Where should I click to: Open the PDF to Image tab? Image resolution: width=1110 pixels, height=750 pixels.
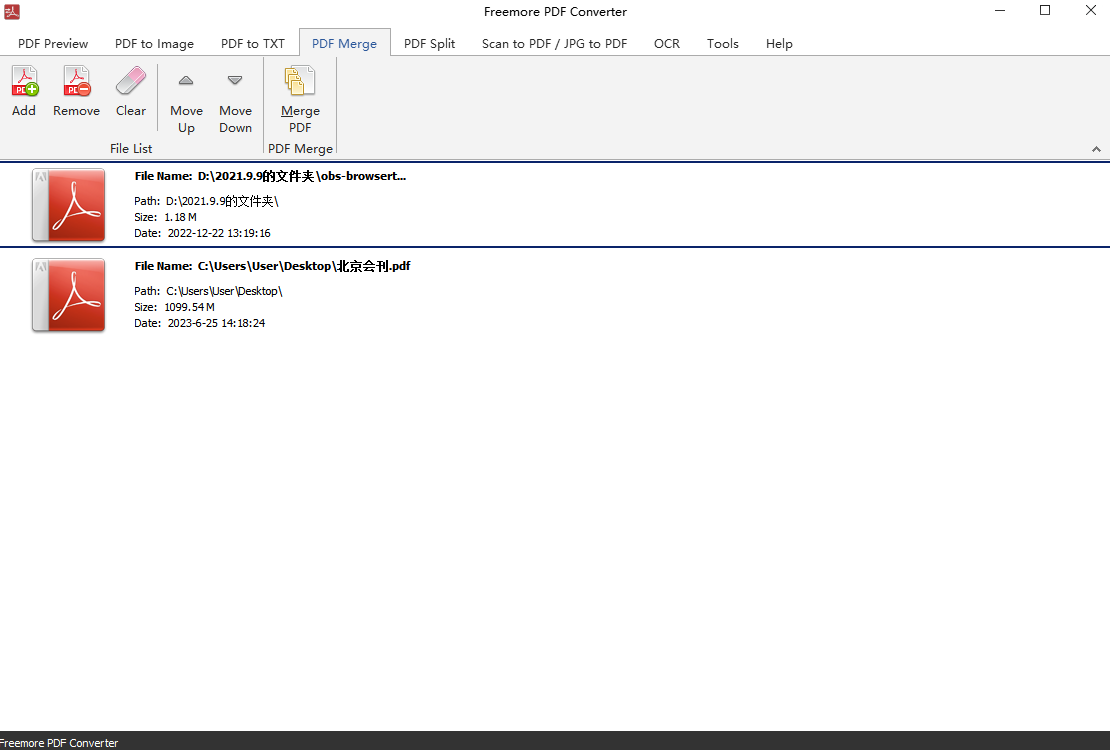pos(154,43)
